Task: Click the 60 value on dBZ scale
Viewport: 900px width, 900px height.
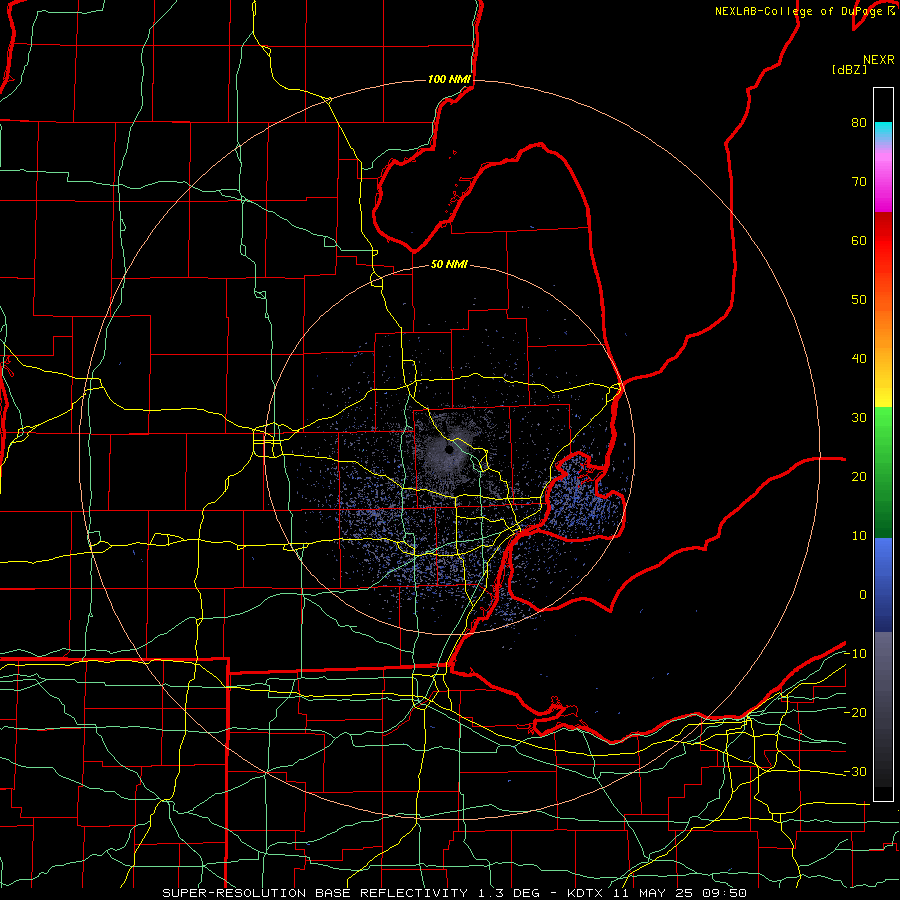Action: click(x=859, y=240)
